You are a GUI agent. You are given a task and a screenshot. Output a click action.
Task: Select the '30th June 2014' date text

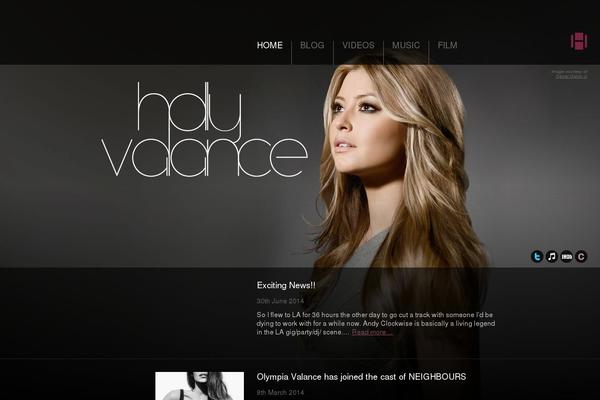(280, 301)
